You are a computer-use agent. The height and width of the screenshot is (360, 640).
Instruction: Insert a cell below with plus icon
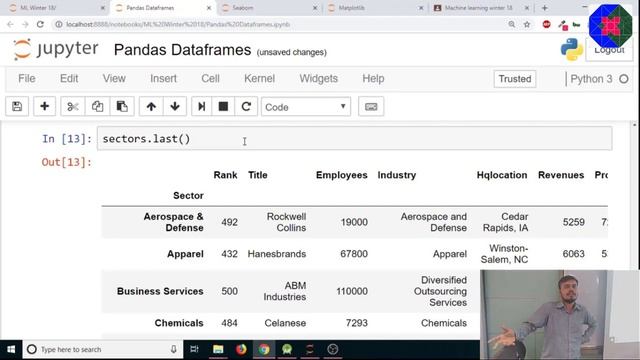44,107
